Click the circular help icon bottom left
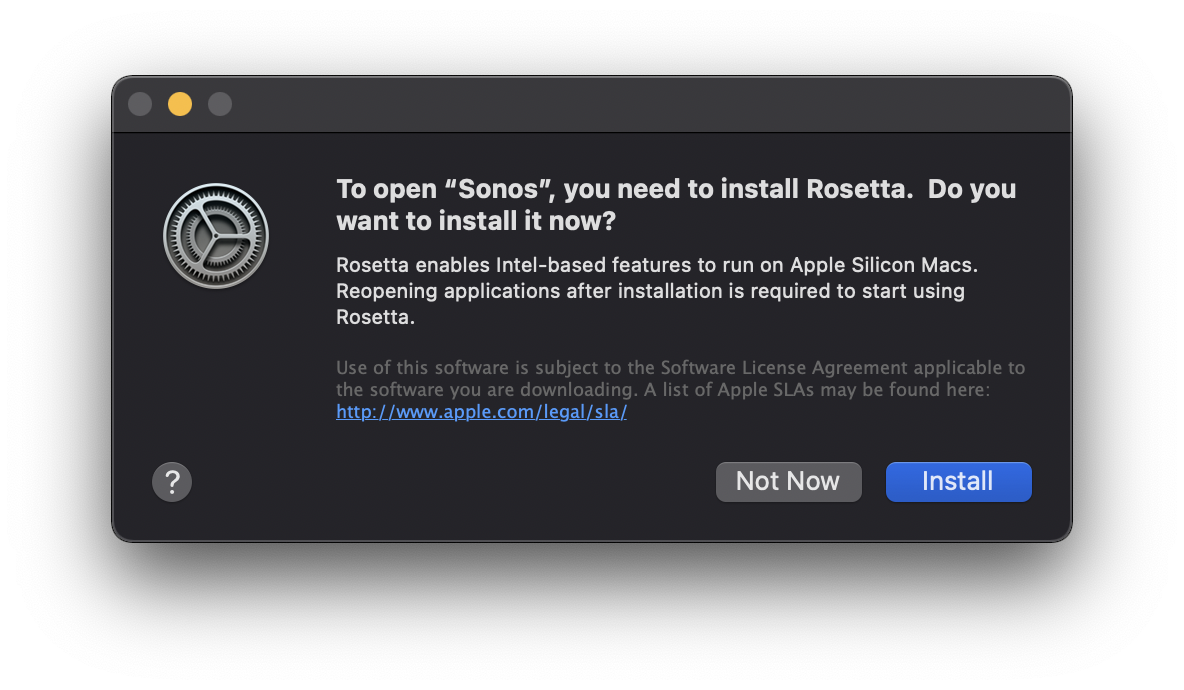This screenshot has height=690, width=1184. [x=171, y=481]
